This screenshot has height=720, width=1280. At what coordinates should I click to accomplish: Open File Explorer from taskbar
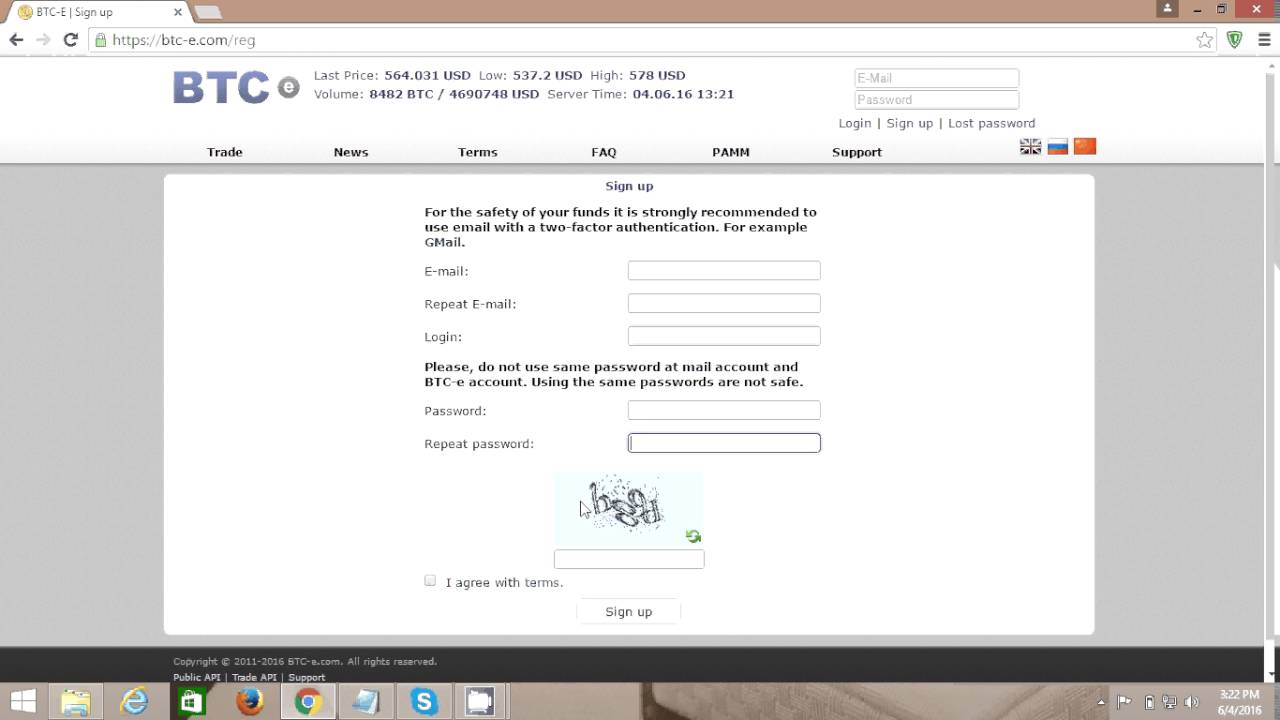point(76,702)
